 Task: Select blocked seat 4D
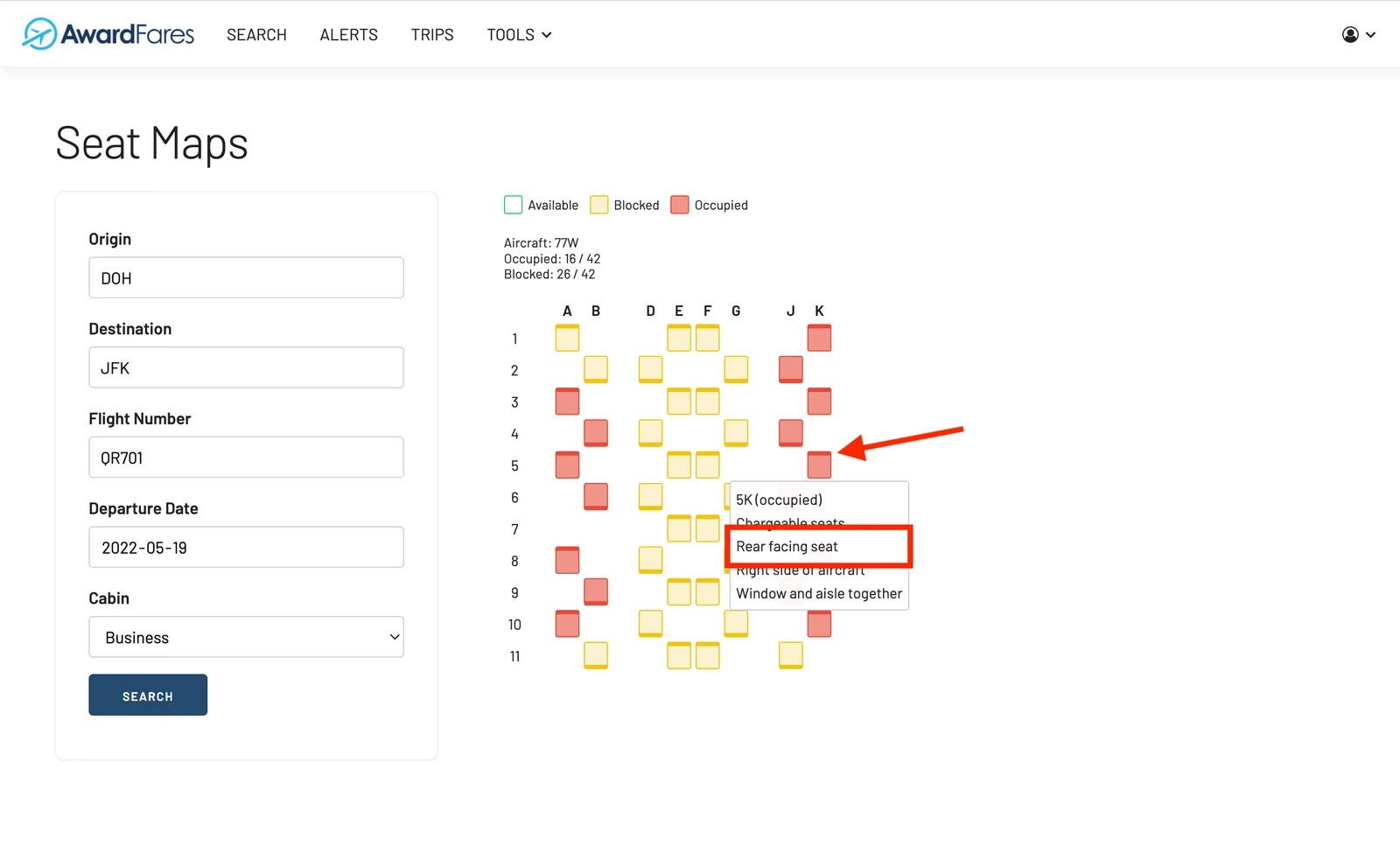point(650,433)
